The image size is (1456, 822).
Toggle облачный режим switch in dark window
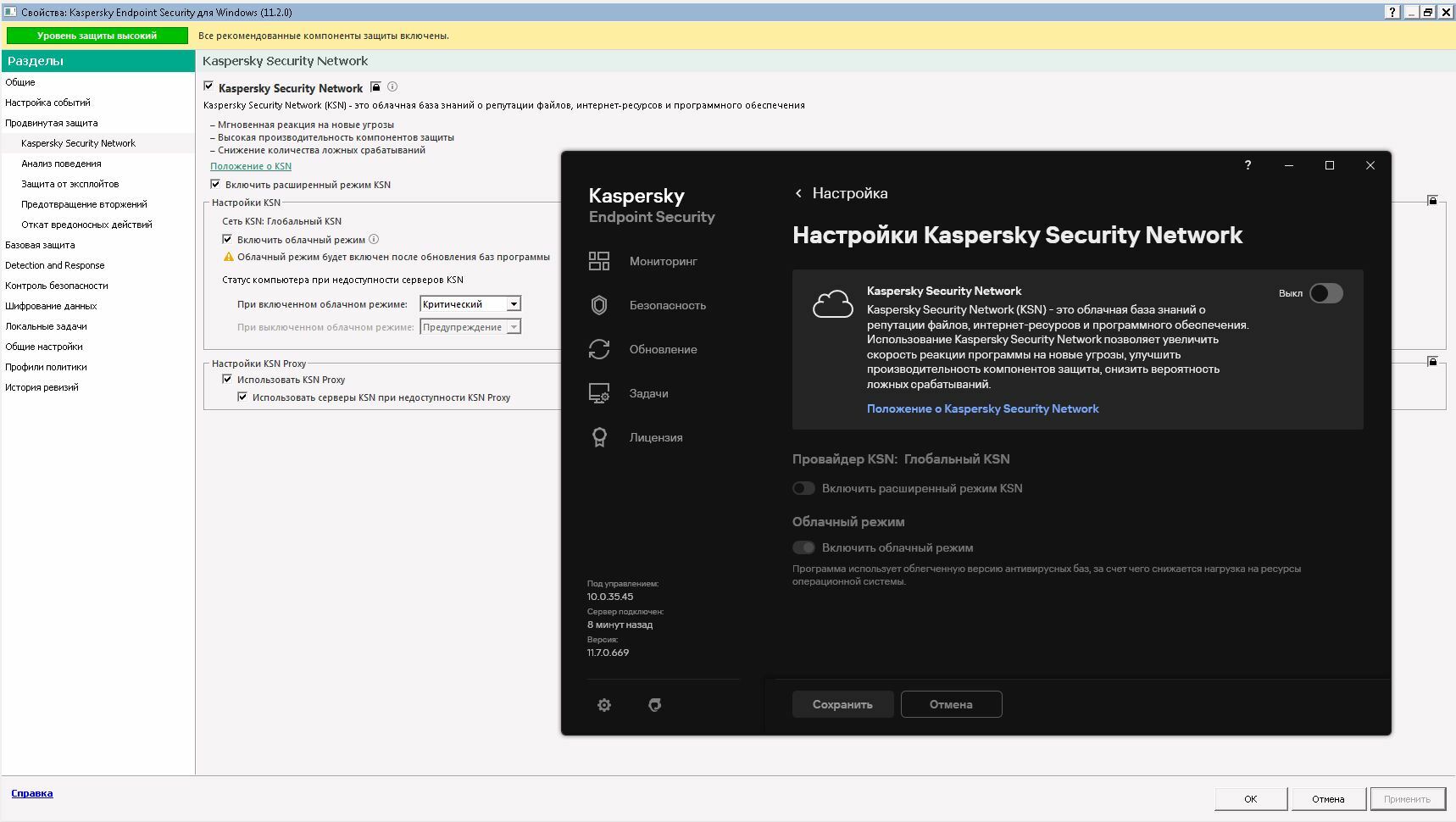803,547
